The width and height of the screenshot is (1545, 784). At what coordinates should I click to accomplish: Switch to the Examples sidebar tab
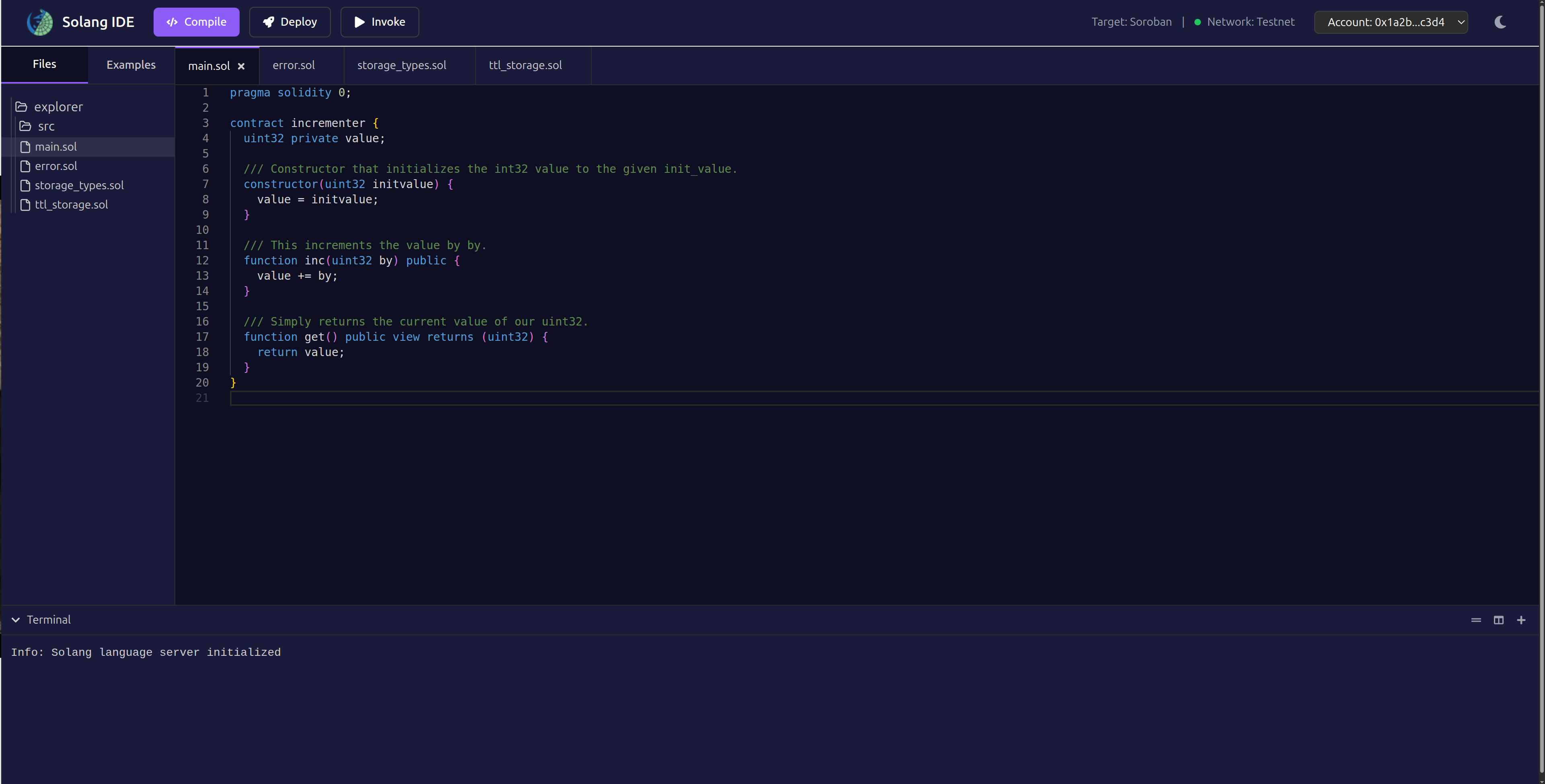[131, 65]
